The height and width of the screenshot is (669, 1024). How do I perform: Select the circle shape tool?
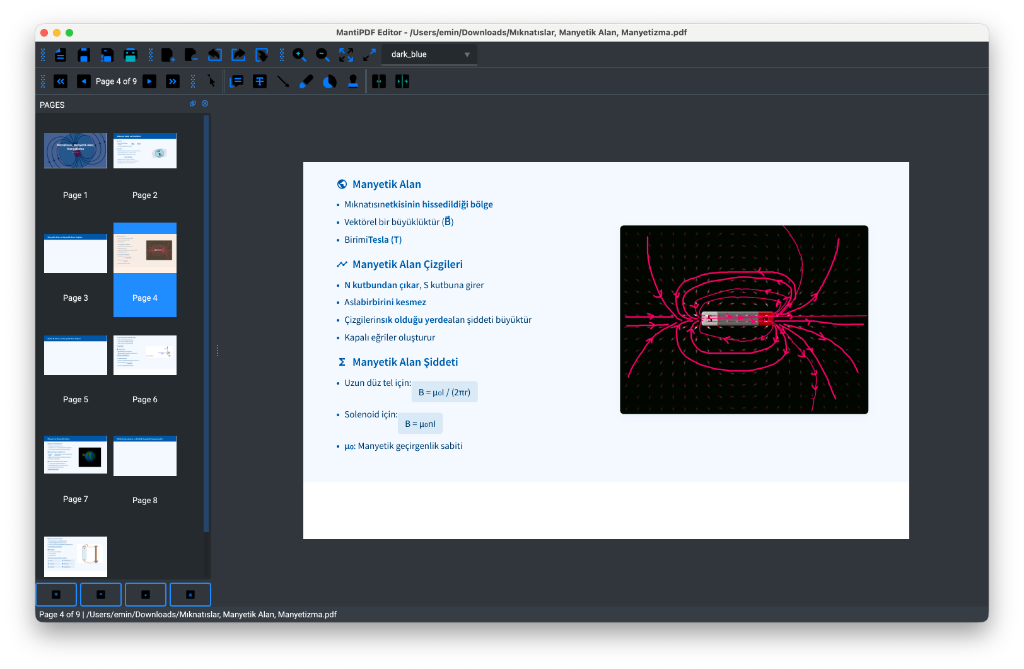coord(328,81)
